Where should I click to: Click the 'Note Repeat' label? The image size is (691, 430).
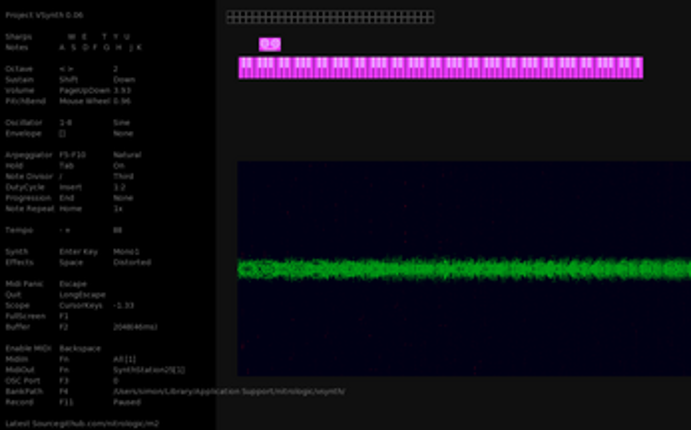pos(30,208)
